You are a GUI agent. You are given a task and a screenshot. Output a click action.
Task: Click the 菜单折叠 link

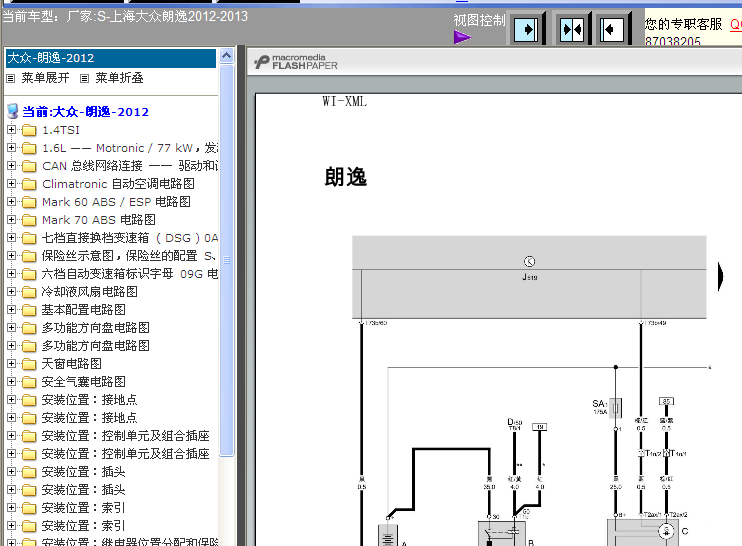tap(119, 78)
